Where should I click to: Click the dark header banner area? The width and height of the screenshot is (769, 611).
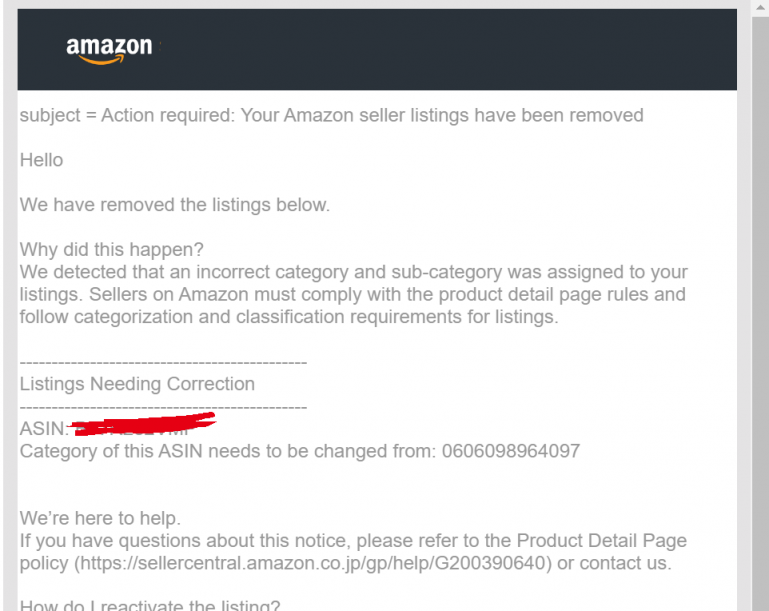(x=377, y=49)
